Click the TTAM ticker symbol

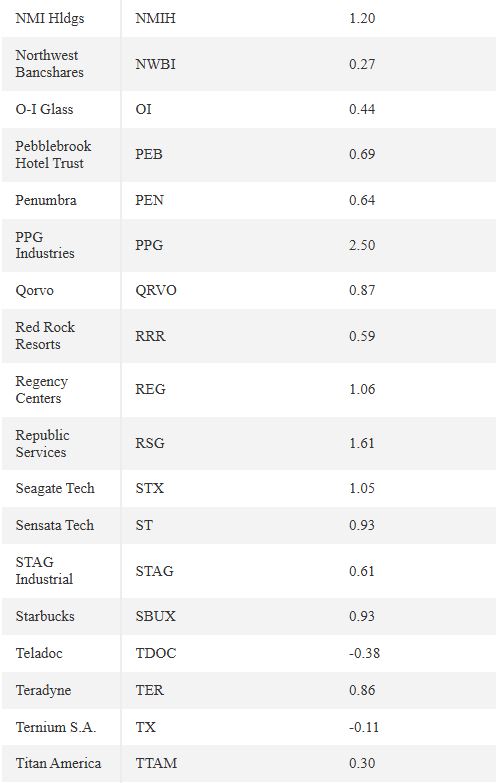156,763
